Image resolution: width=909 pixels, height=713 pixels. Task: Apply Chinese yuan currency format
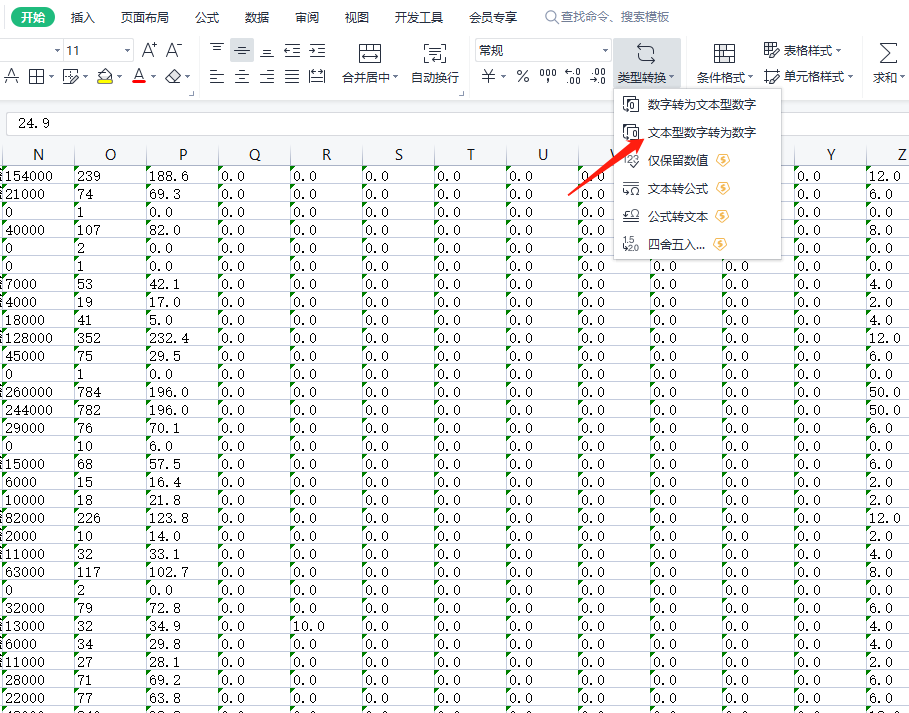489,76
